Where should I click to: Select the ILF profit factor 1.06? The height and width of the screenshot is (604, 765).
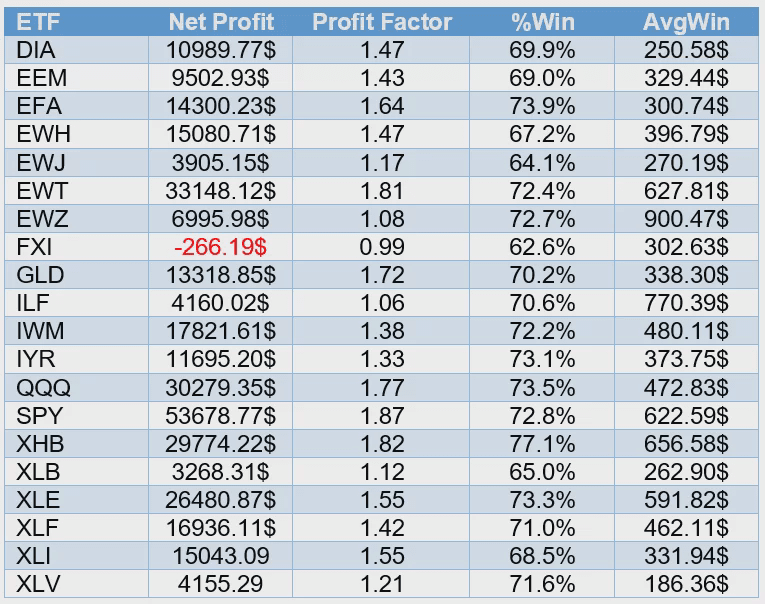[x=382, y=303]
